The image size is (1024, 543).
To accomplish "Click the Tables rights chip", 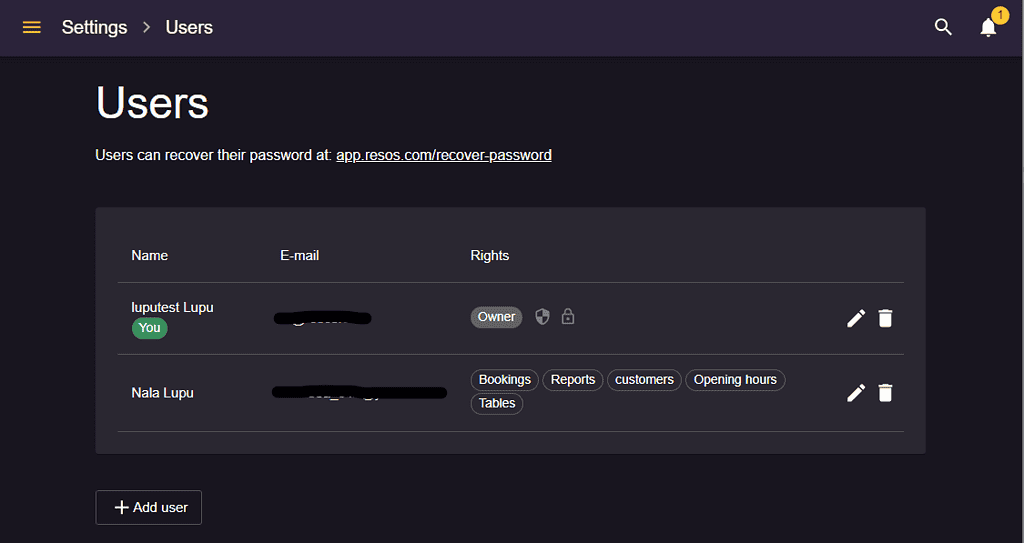I will tap(497, 403).
